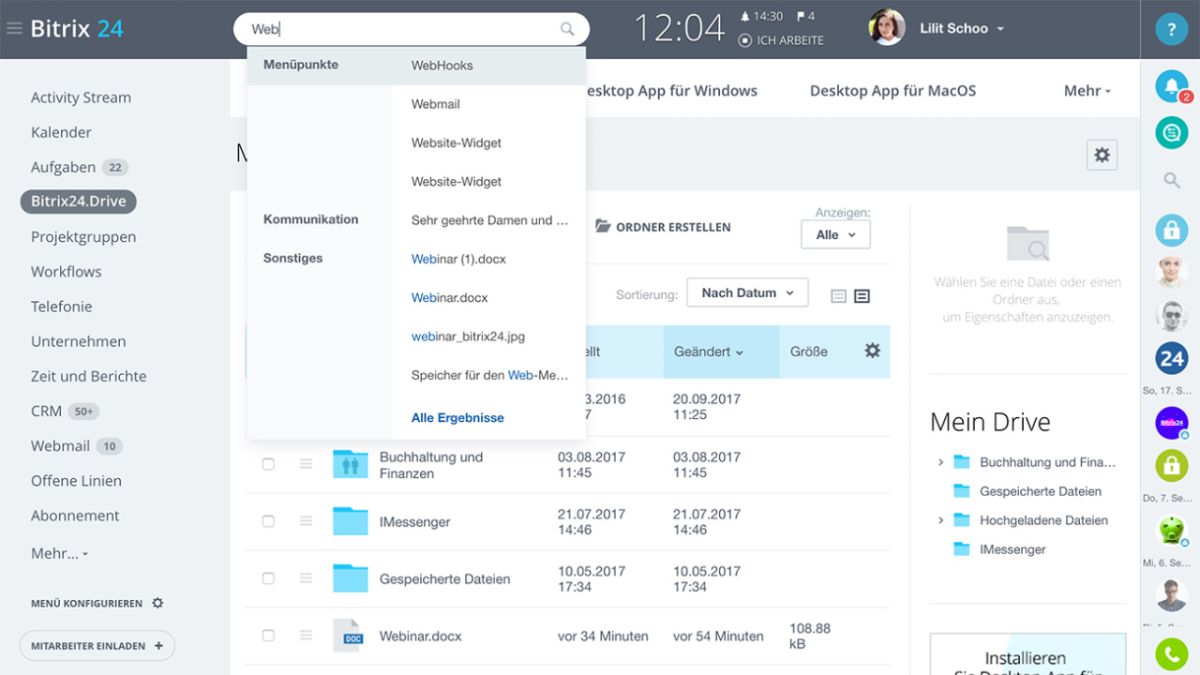Open the green chat messenger icon

tap(1171, 132)
